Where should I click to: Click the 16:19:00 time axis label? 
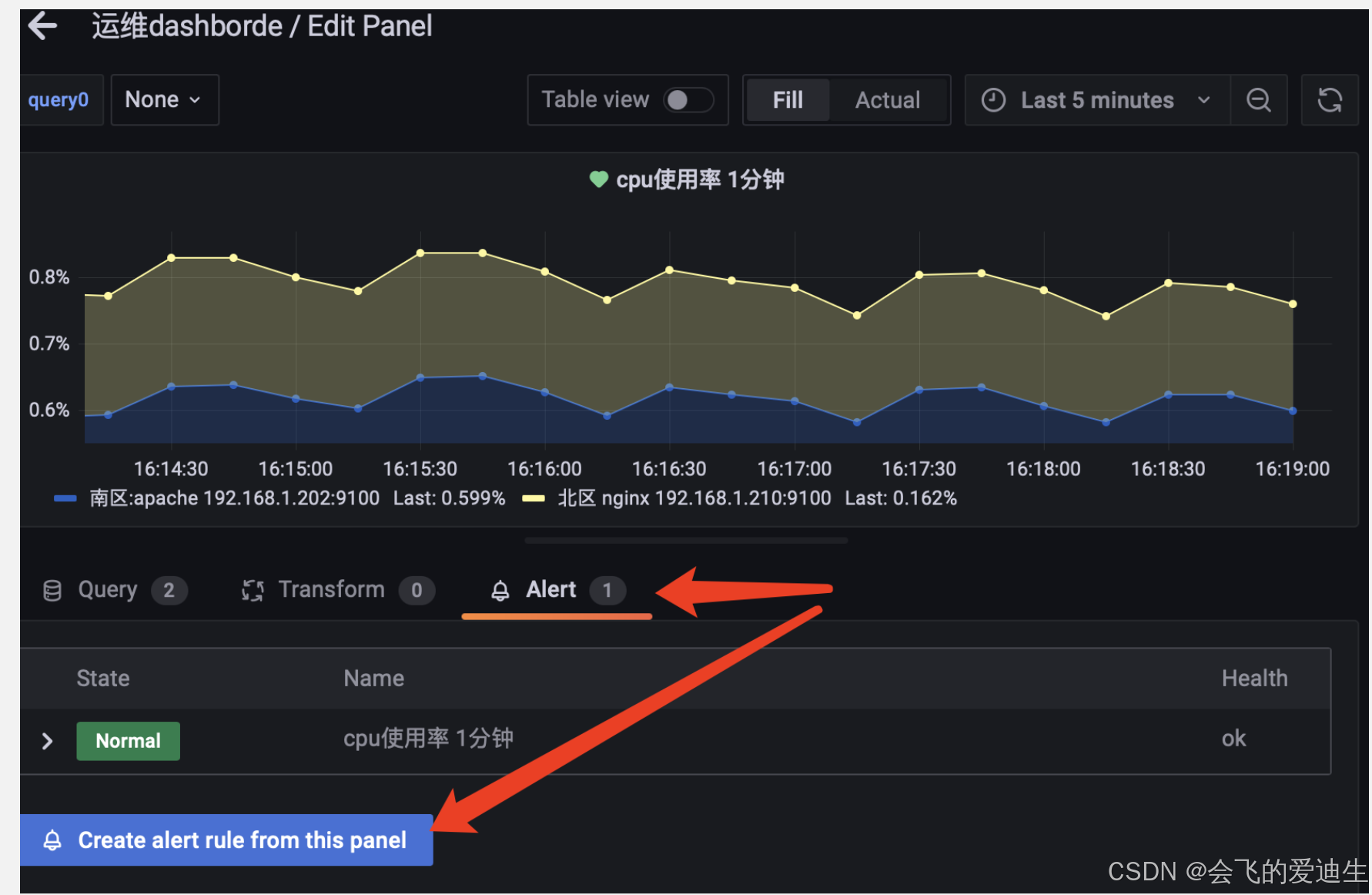click(1293, 469)
